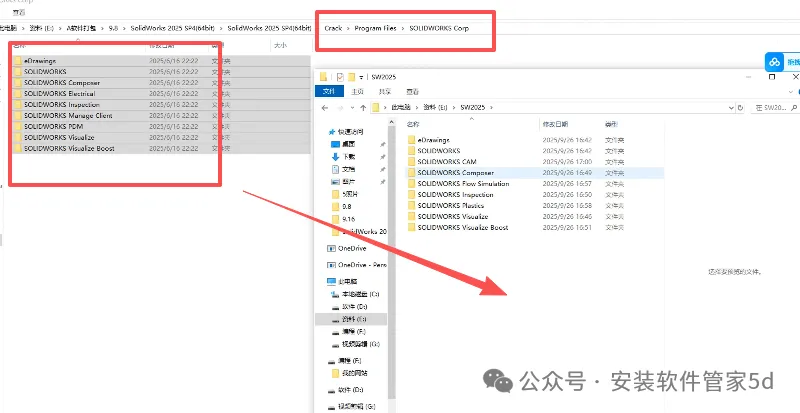
Task: Click 9.8 in the back window breadcrumb
Action: click(x=113, y=29)
